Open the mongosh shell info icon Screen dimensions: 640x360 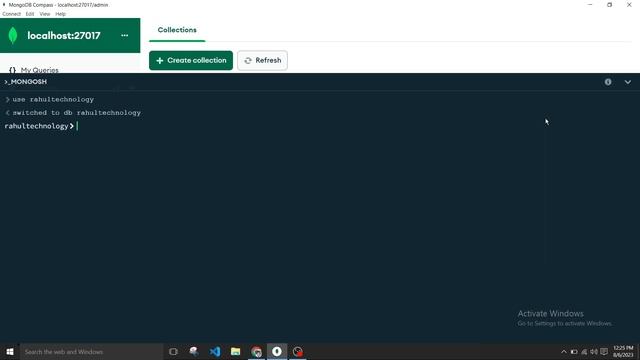pos(608,82)
